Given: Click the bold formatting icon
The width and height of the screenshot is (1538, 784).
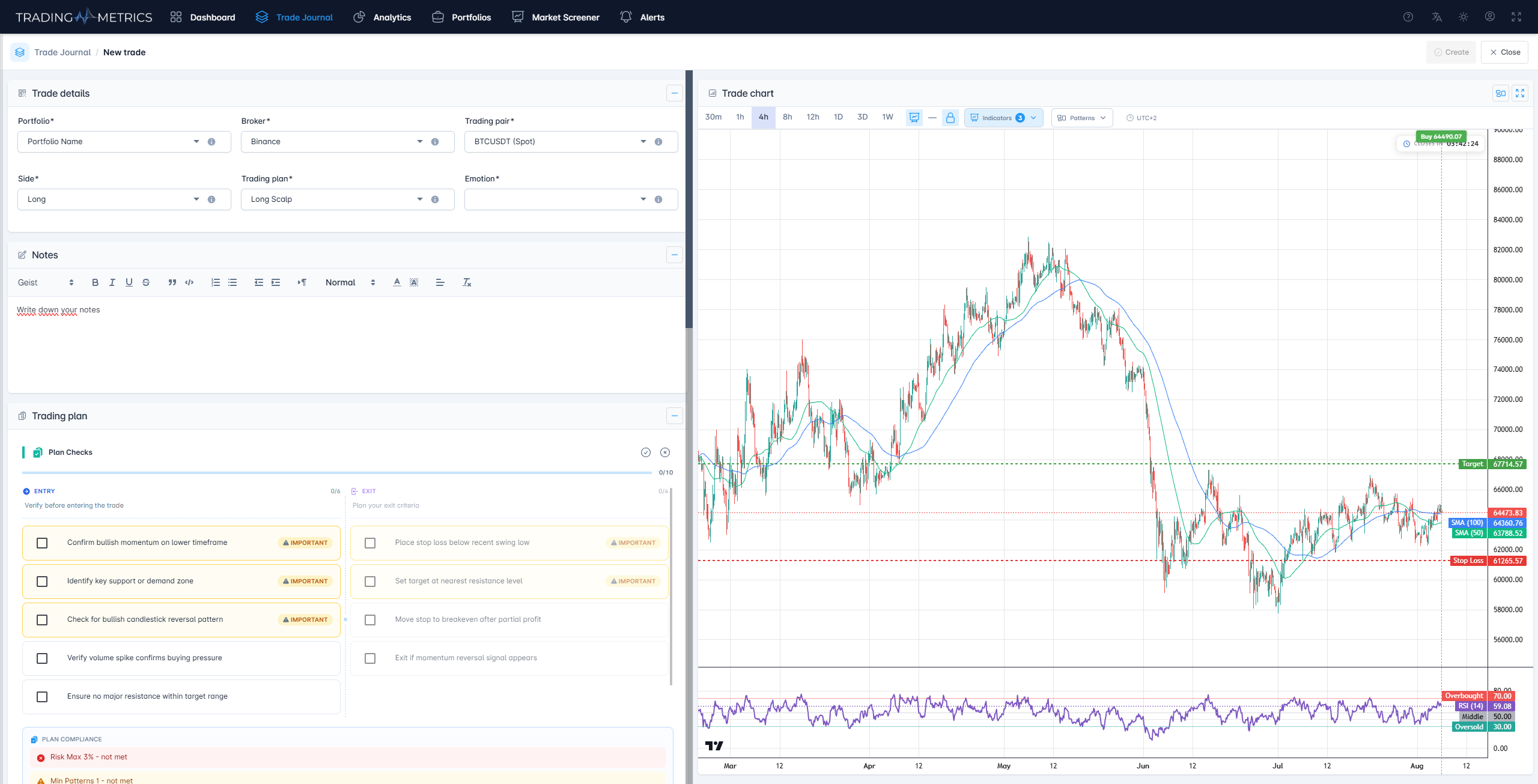Looking at the screenshot, I should [95, 282].
